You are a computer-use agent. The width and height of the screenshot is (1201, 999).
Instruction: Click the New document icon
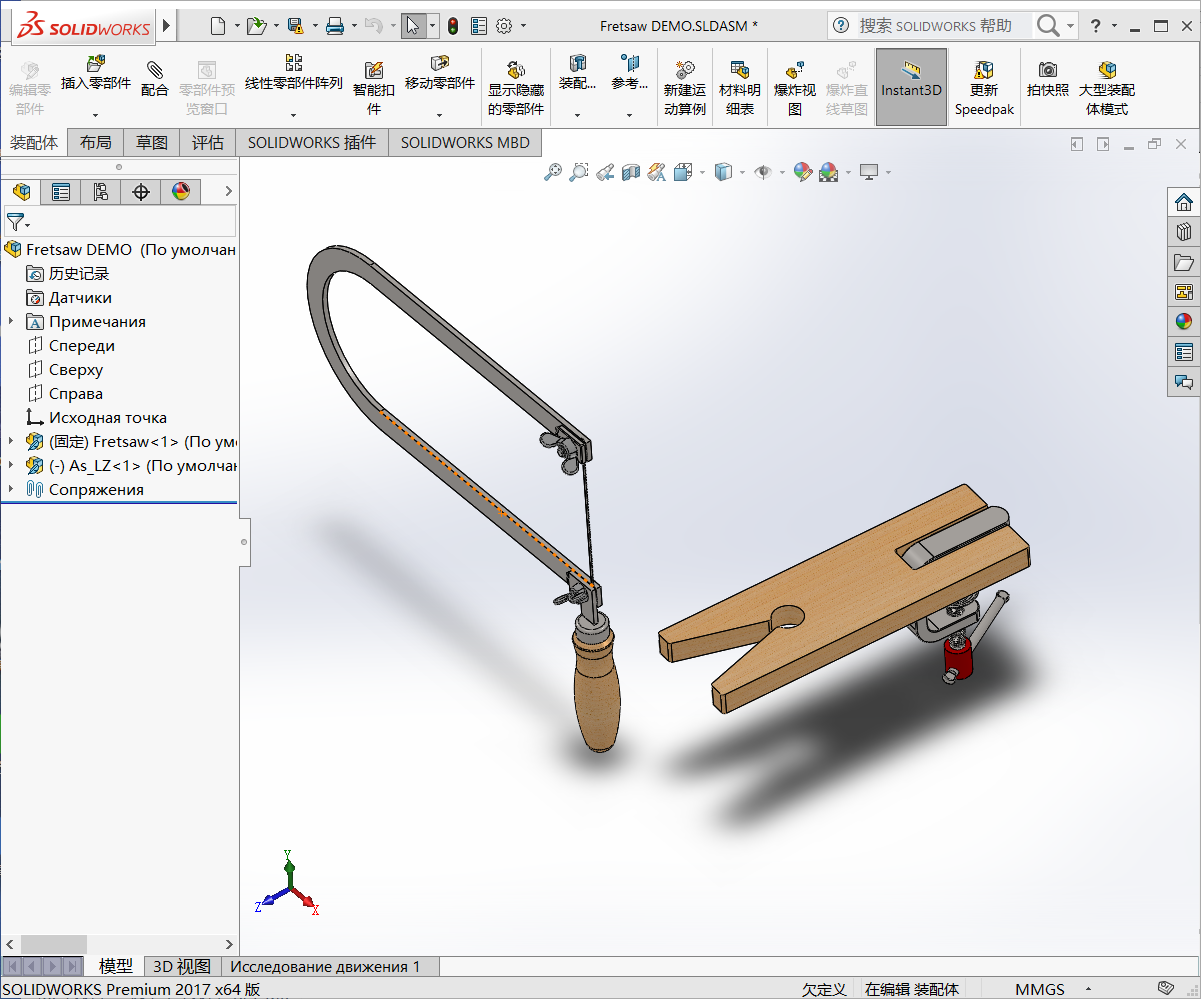(x=218, y=25)
